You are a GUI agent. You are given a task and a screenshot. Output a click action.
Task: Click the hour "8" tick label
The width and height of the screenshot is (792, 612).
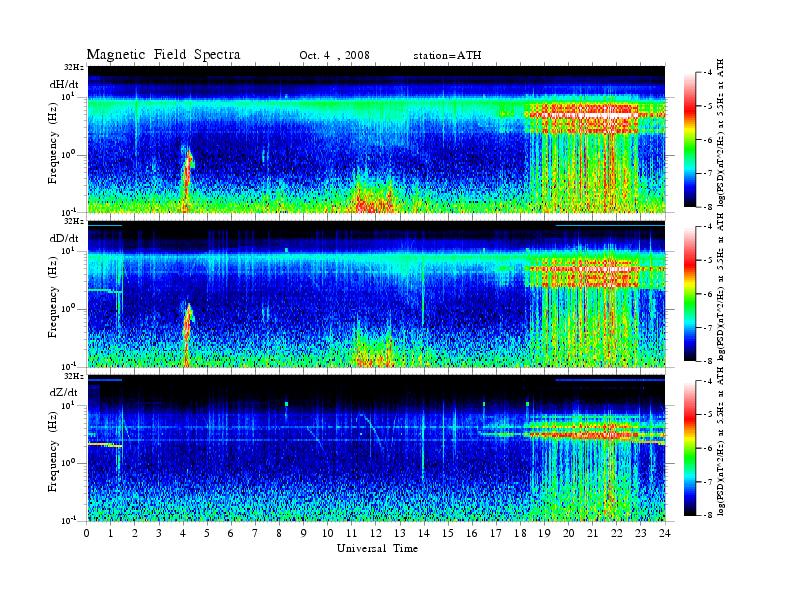point(279,534)
